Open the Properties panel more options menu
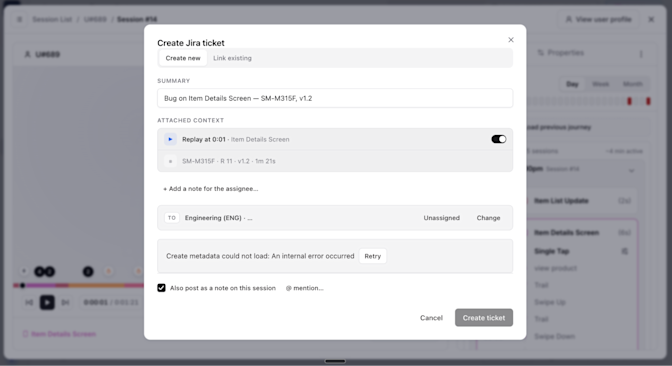The image size is (672, 366). tap(641, 54)
